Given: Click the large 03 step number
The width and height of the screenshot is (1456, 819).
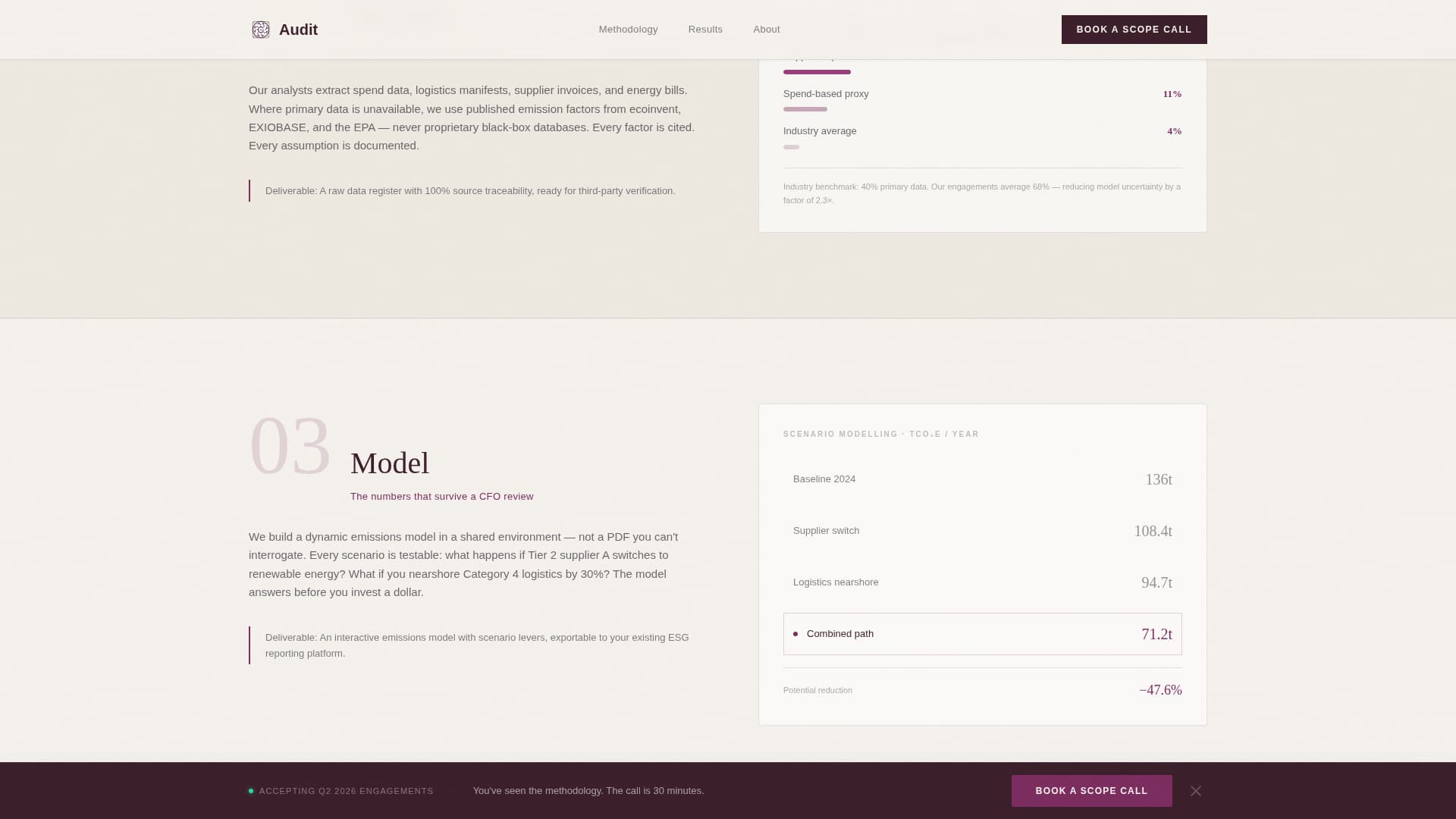Looking at the screenshot, I should pos(290,446).
